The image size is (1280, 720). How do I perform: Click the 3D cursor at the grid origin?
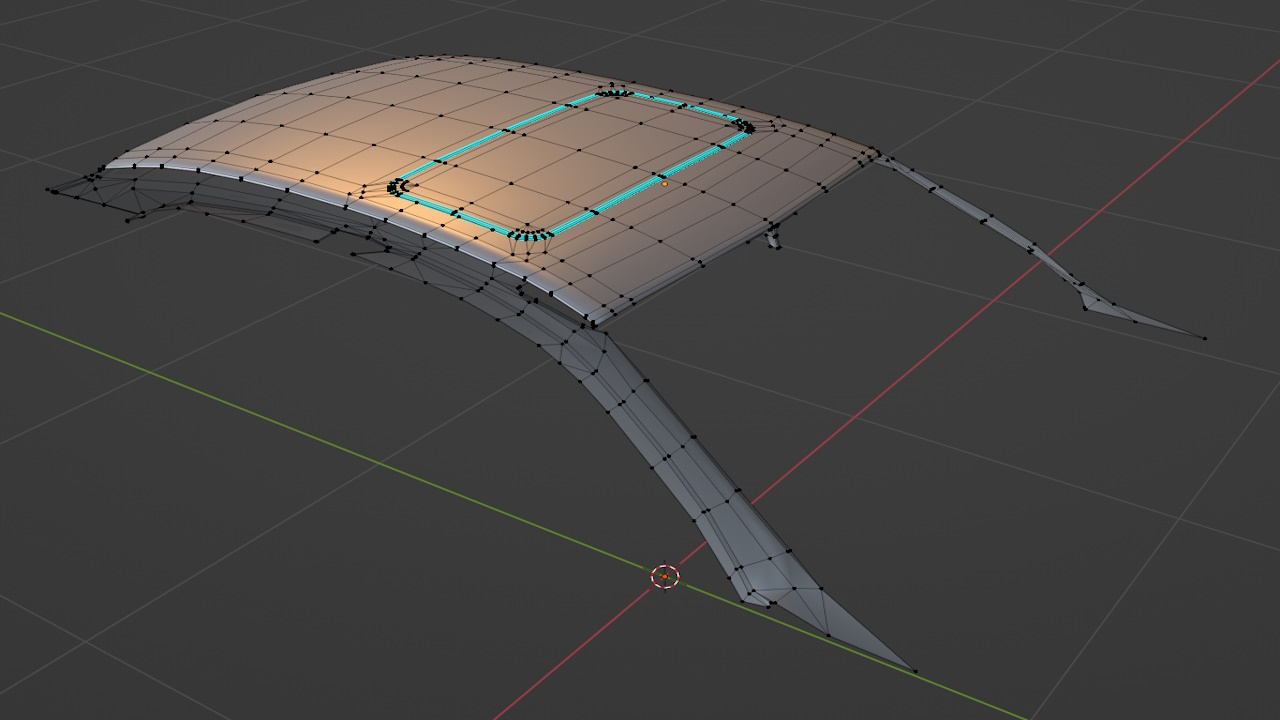pos(665,576)
